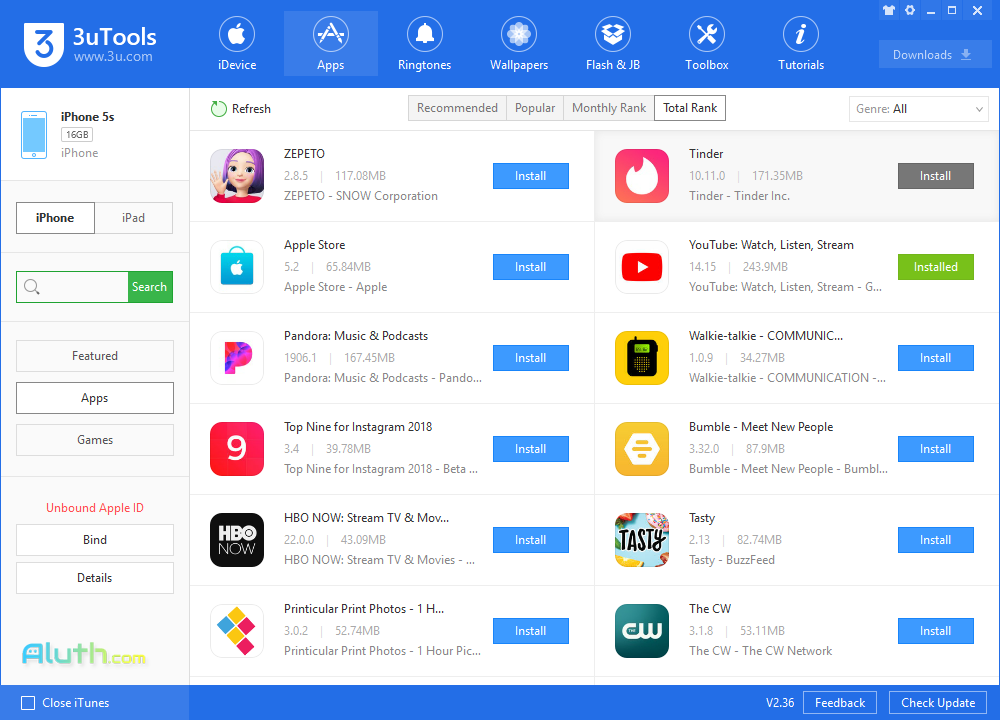1000x720 pixels.
Task: Install The CW app
Action: (936, 631)
